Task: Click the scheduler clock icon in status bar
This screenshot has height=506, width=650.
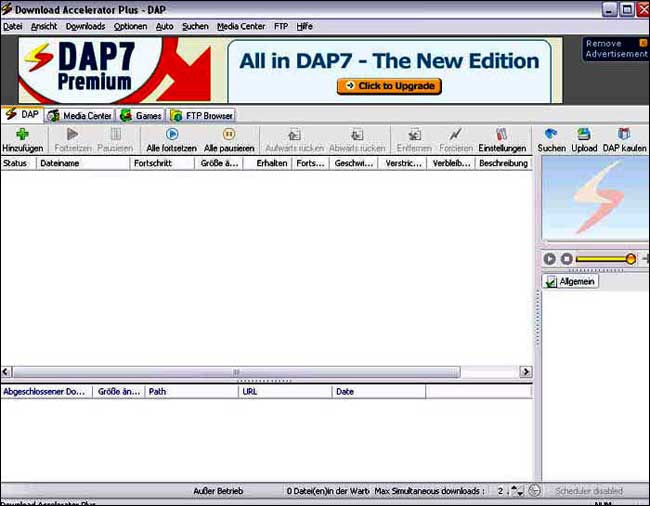Action: (535, 491)
